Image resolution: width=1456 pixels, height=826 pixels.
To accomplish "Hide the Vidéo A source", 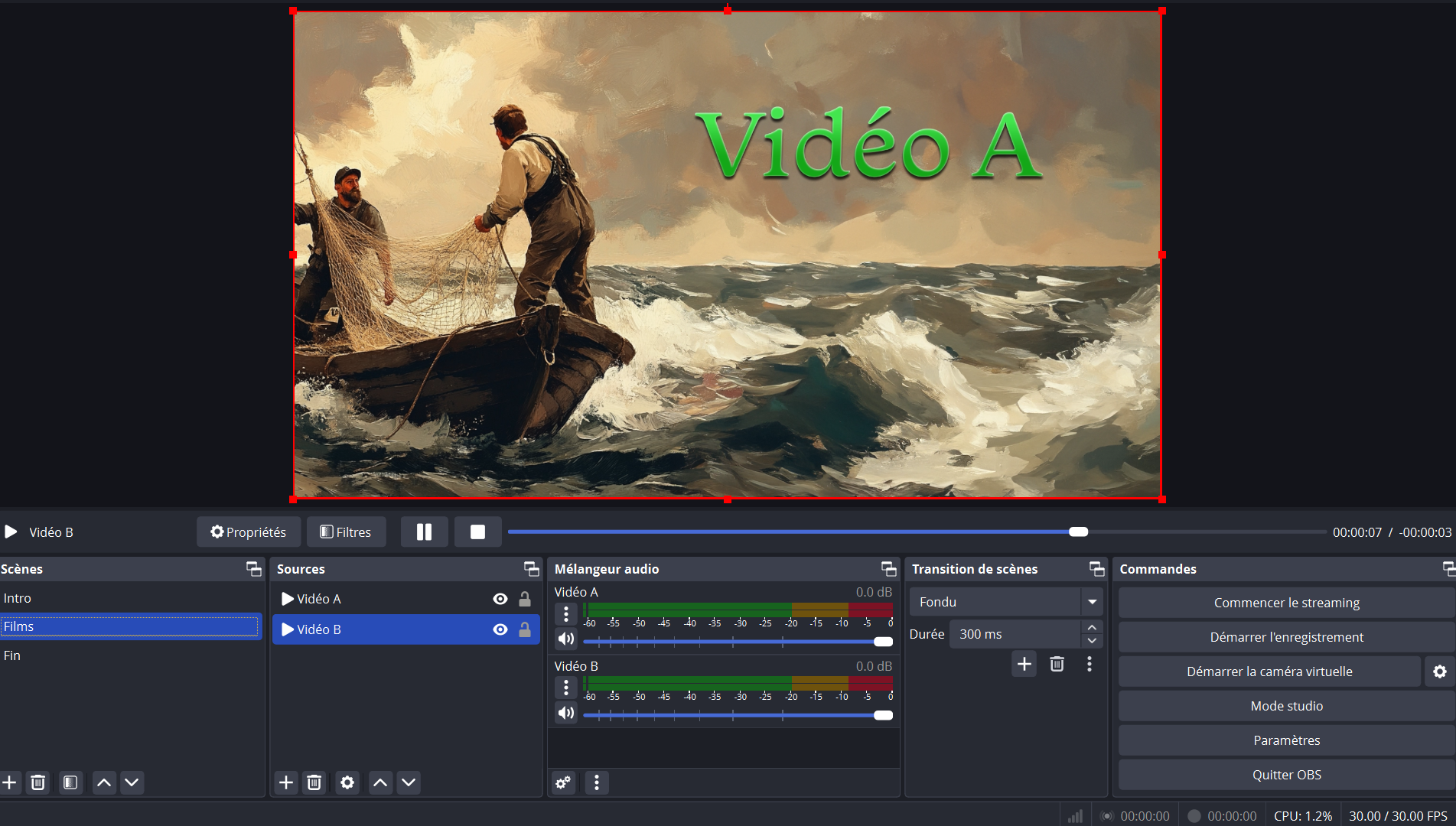I will 500,599.
